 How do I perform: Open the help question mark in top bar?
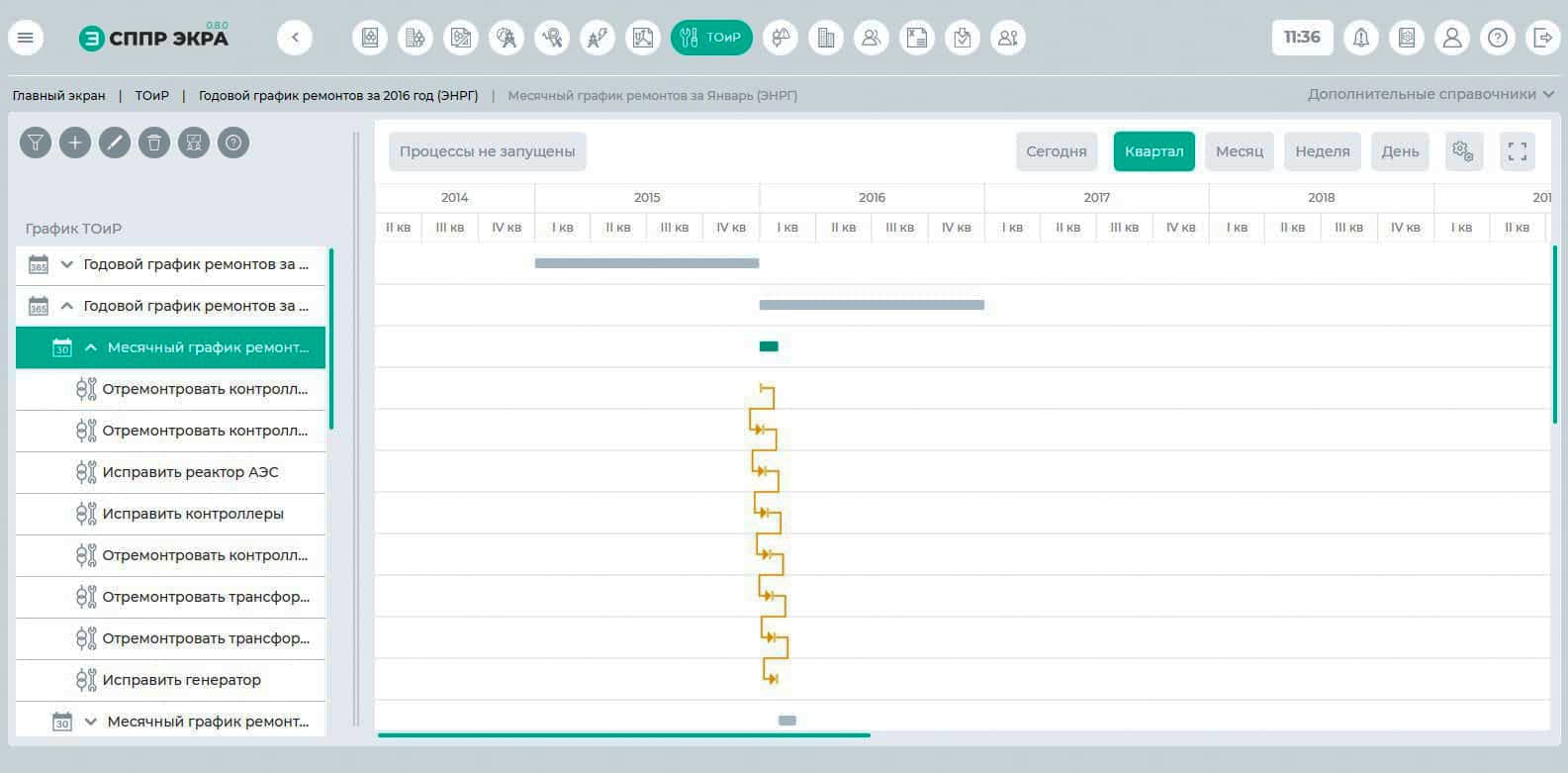coord(1498,38)
